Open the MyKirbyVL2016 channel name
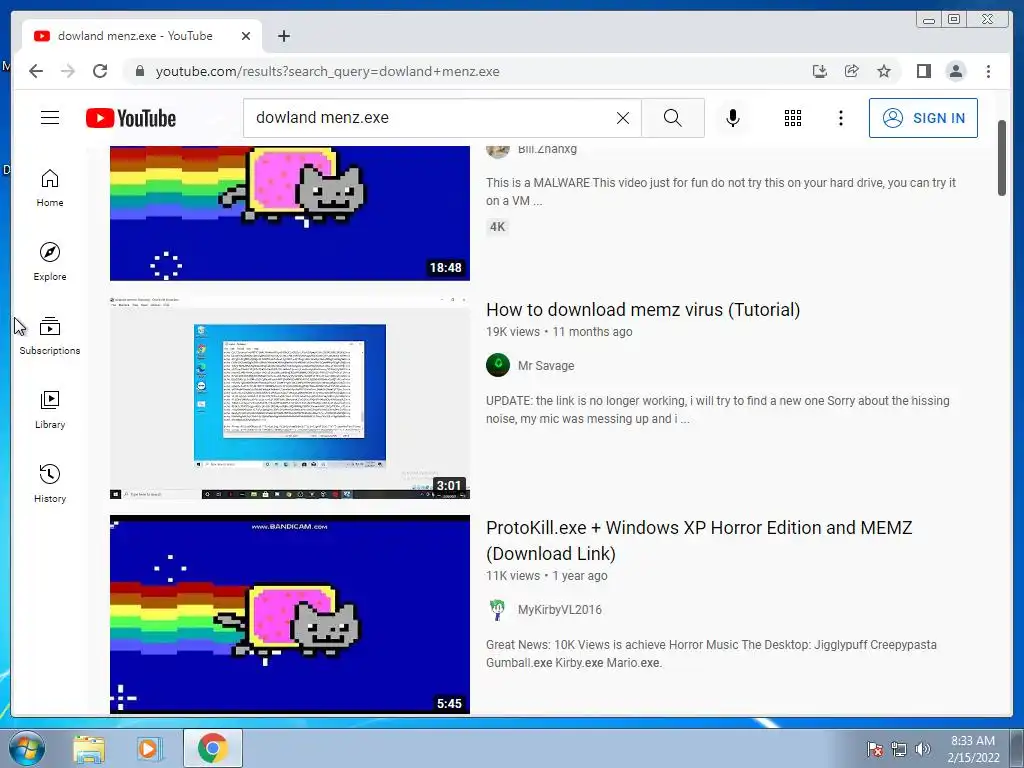 560,609
